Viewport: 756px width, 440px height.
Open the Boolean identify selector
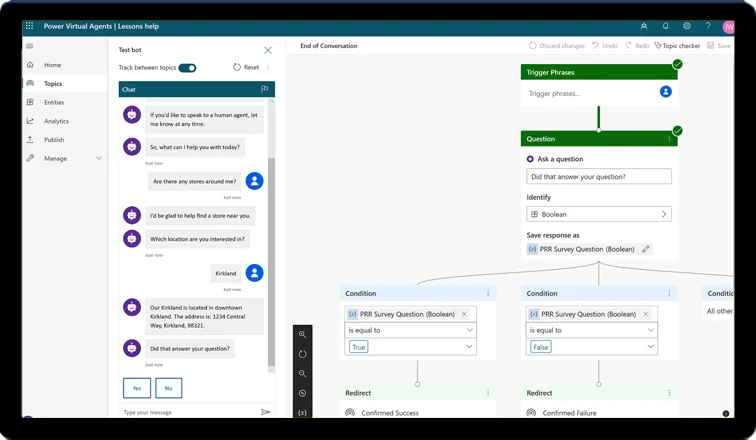[x=599, y=214]
